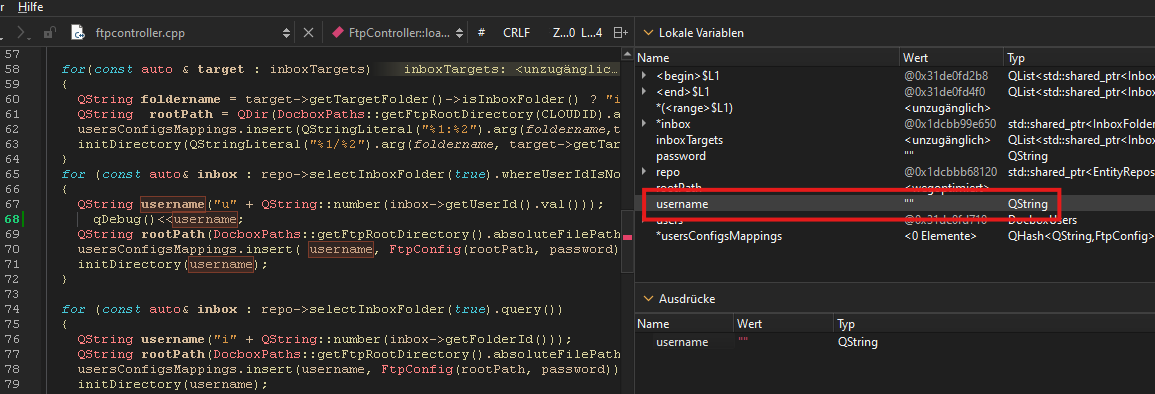Click the ftpcontroller.cpp file icon
This screenshot has height=394, width=1155.
77,32
